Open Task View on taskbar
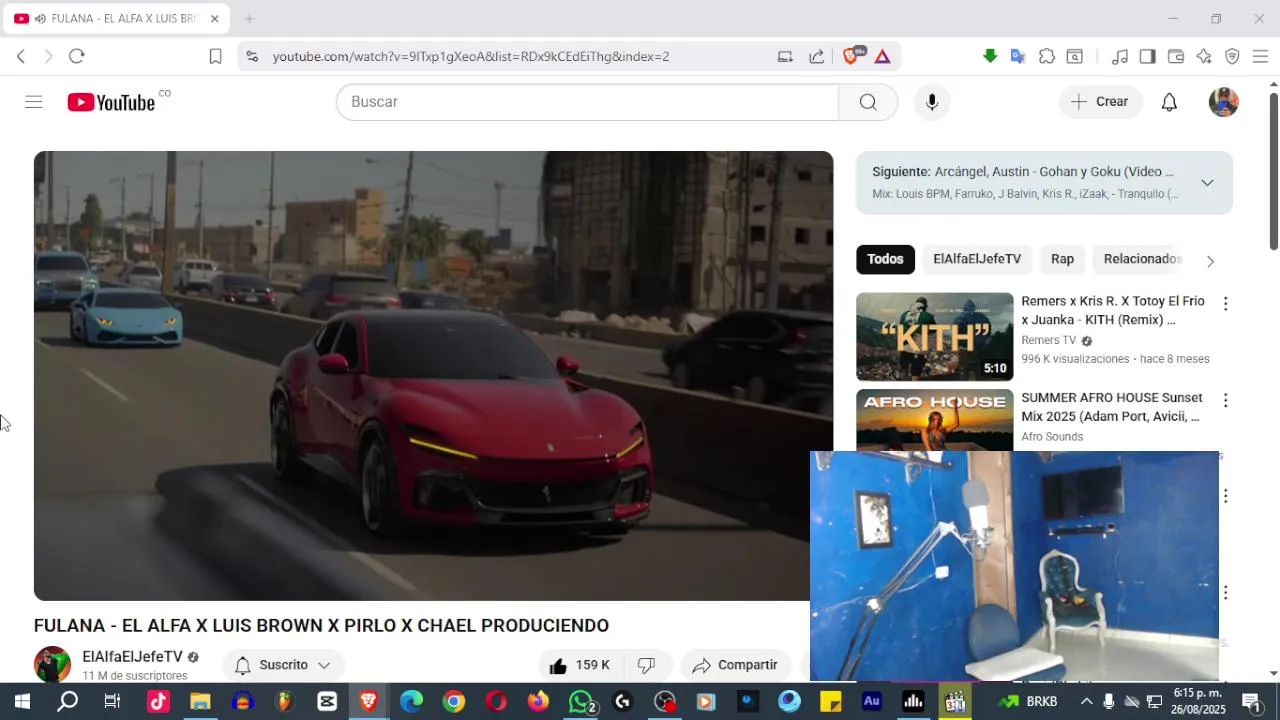Image resolution: width=1280 pixels, height=720 pixels. pyautogui.click(x=112, y=702)
